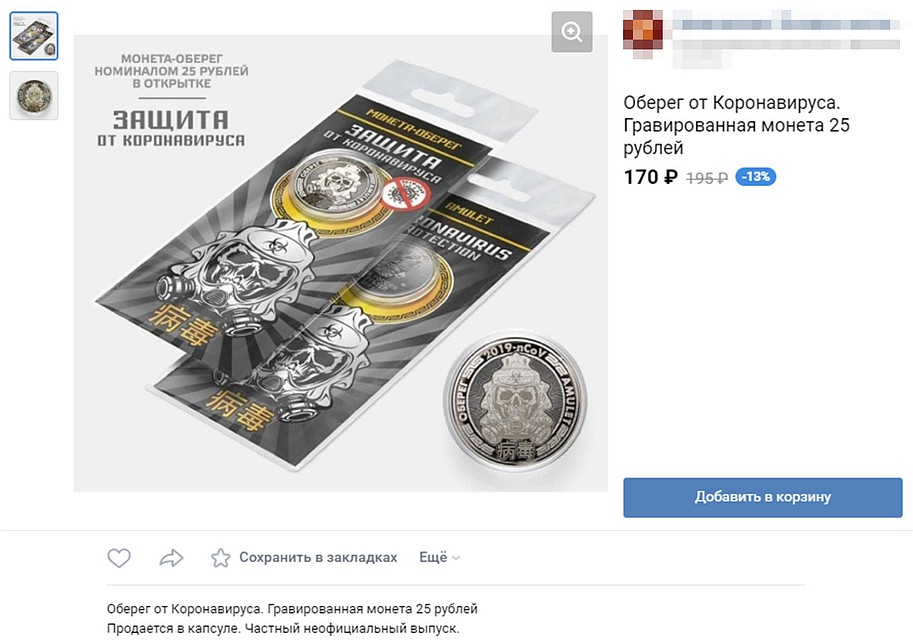The width and height of the screenshot is (913, 640).
Task: Click the 170 ₽ current price
Action: [x=651, y=177]
